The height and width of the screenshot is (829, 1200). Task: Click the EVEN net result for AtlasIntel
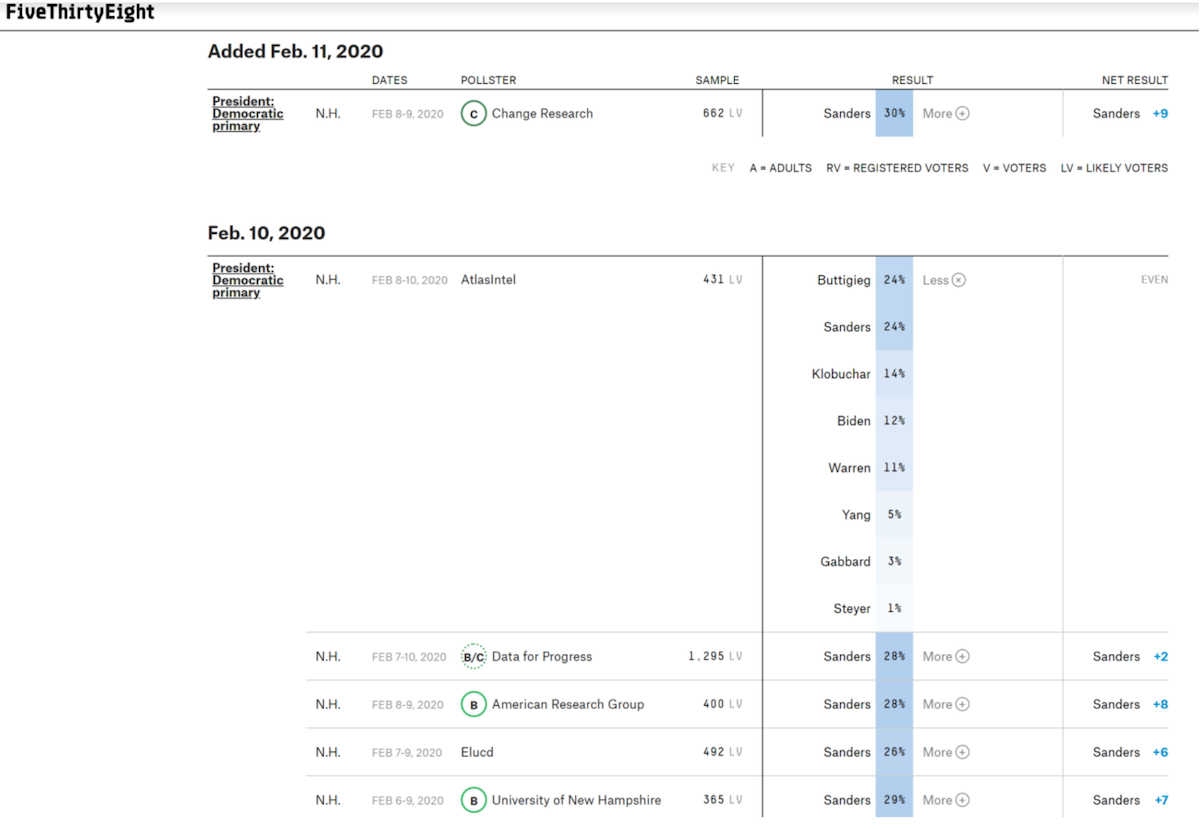point(1154,280)
